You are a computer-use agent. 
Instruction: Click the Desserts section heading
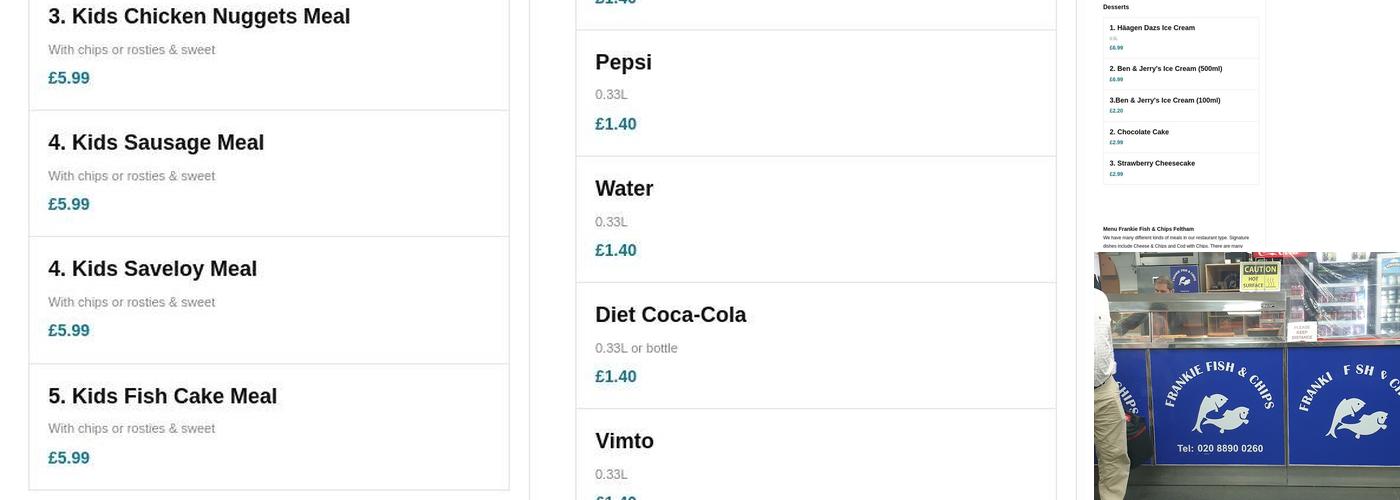pos(1116,7)
